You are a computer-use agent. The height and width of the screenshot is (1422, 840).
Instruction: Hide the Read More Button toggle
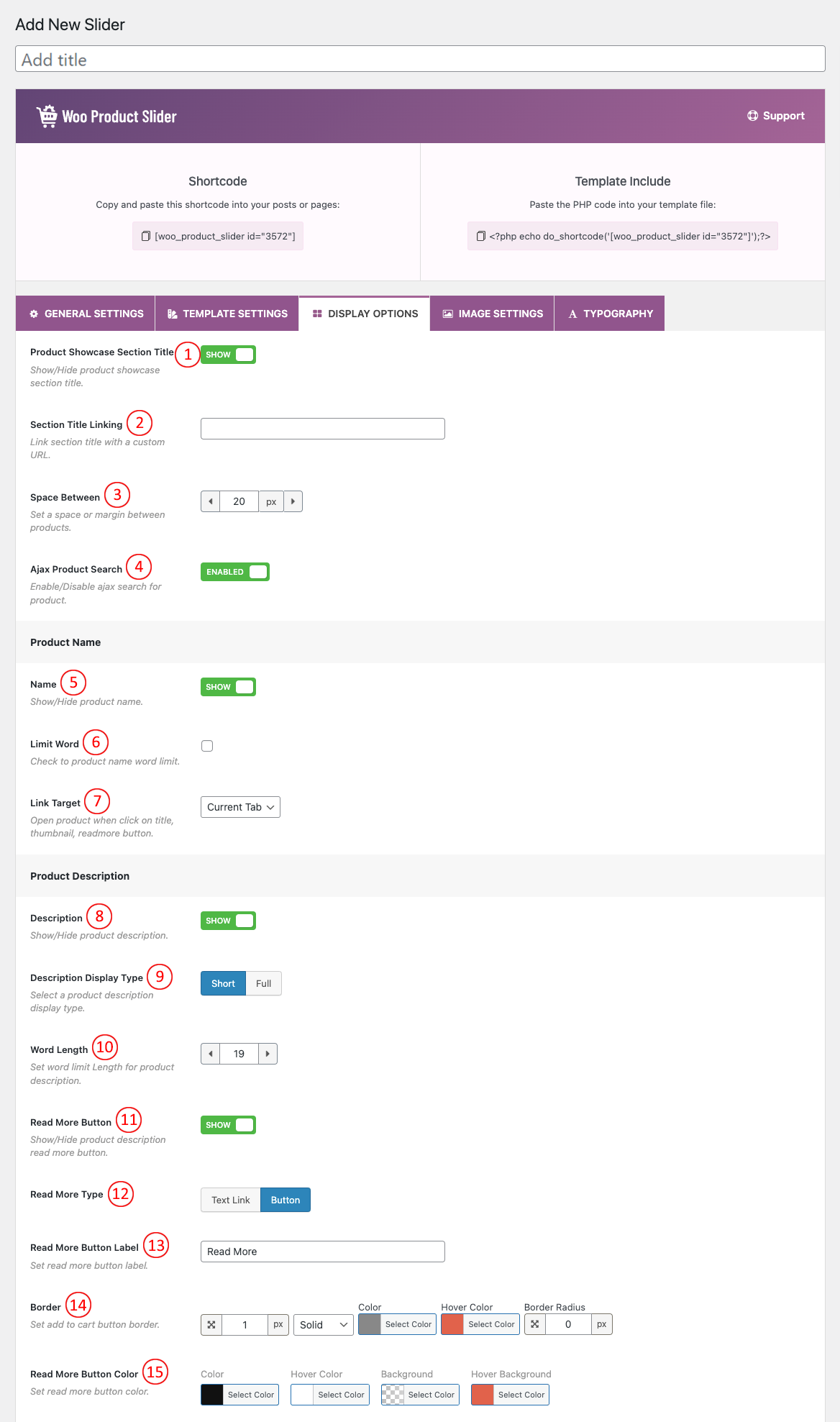(228, 1125)
